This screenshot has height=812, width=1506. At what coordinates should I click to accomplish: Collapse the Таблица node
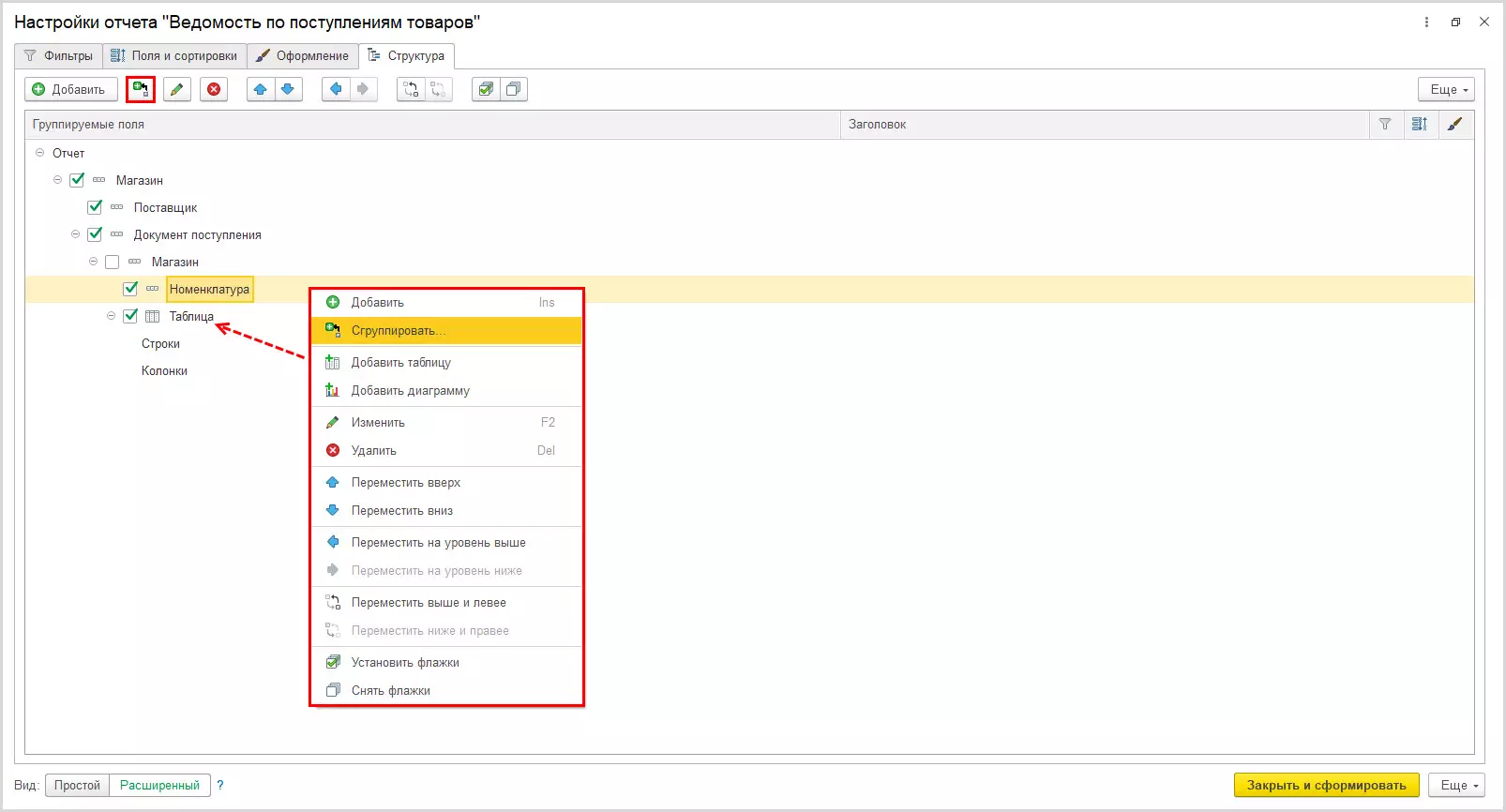click(111, 316)
